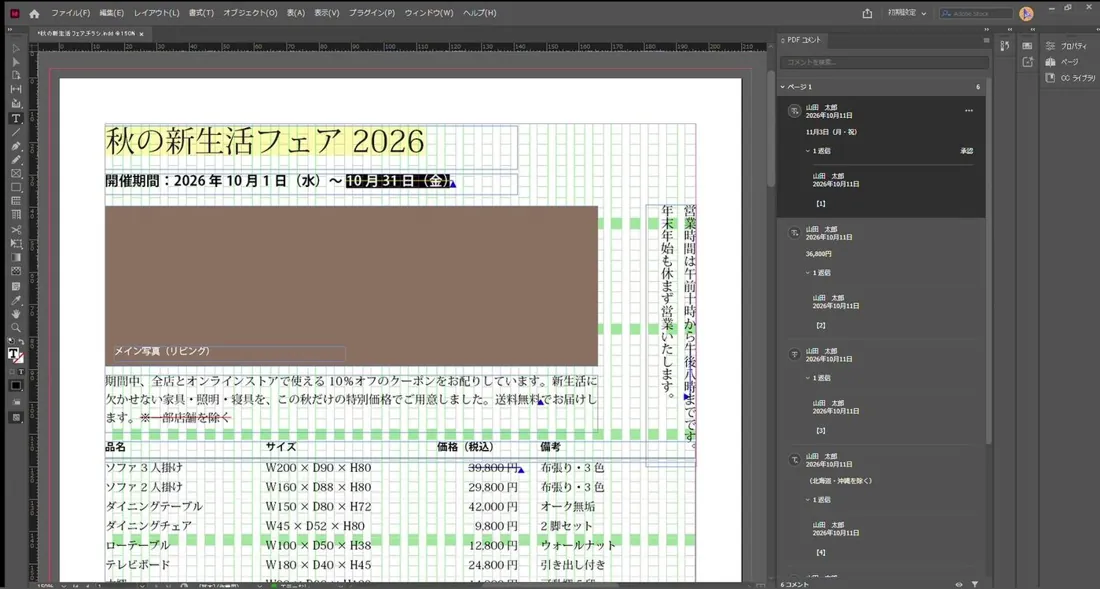Click the filter comments funnel icon
1100x589 pixels.
pyautogui.click(x=975, y=584)
